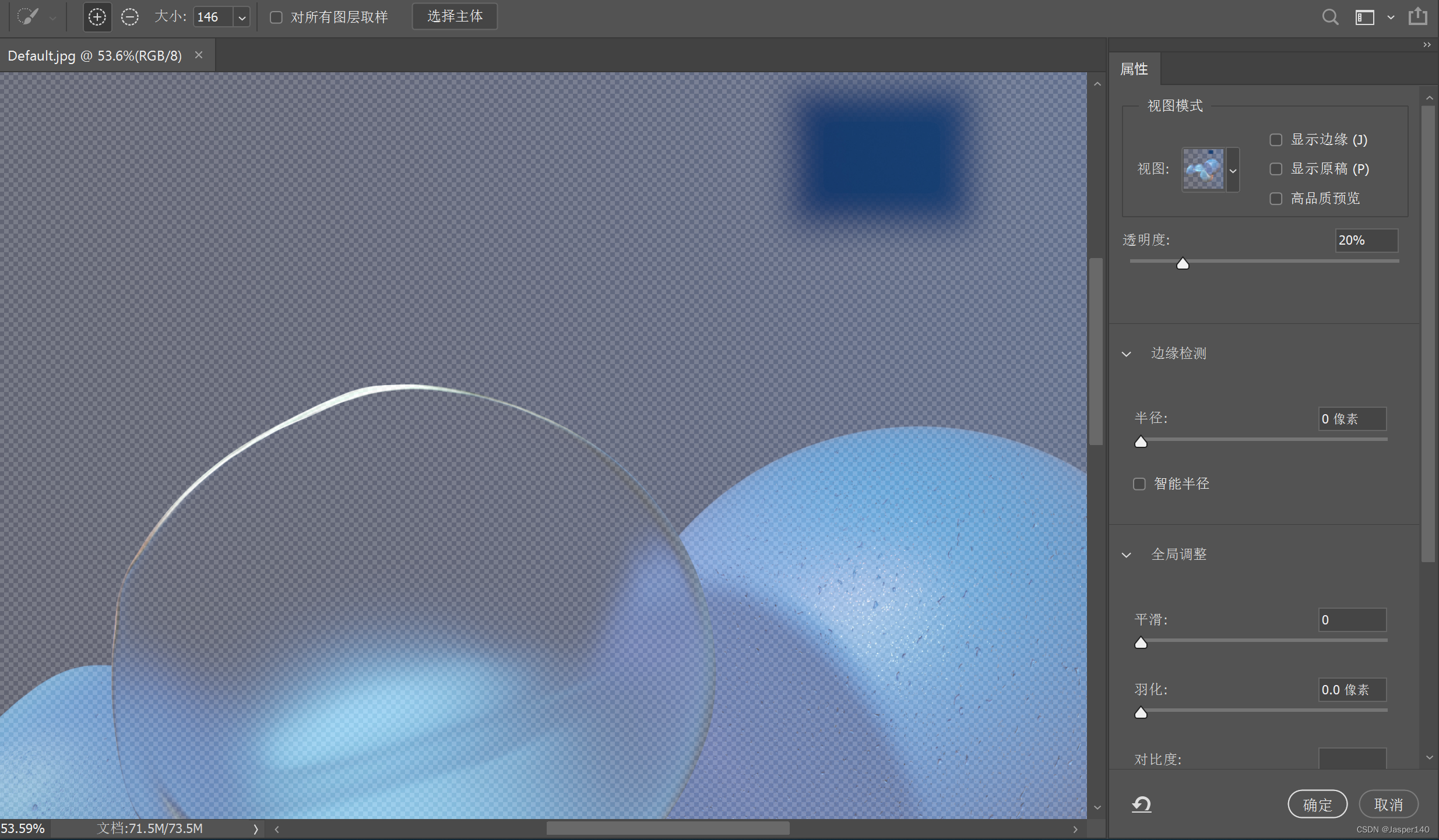This screenshot has height=840, width=1439.
Task: Choose the subtract-from-selection brush mode
Action: [x=129, y=17]
